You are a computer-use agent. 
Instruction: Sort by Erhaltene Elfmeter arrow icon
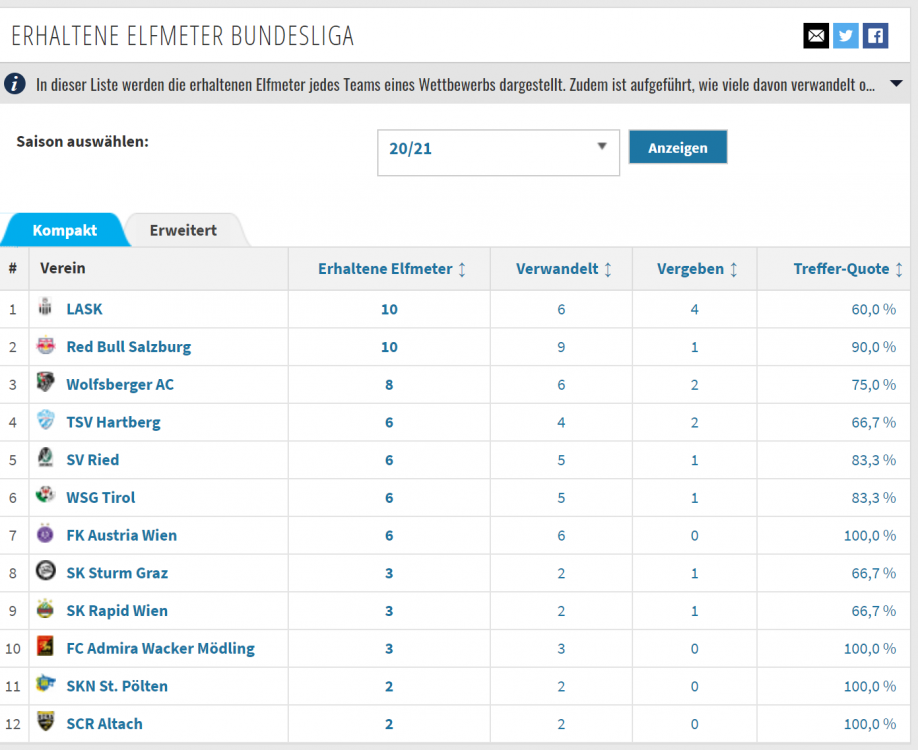[462, 269]
